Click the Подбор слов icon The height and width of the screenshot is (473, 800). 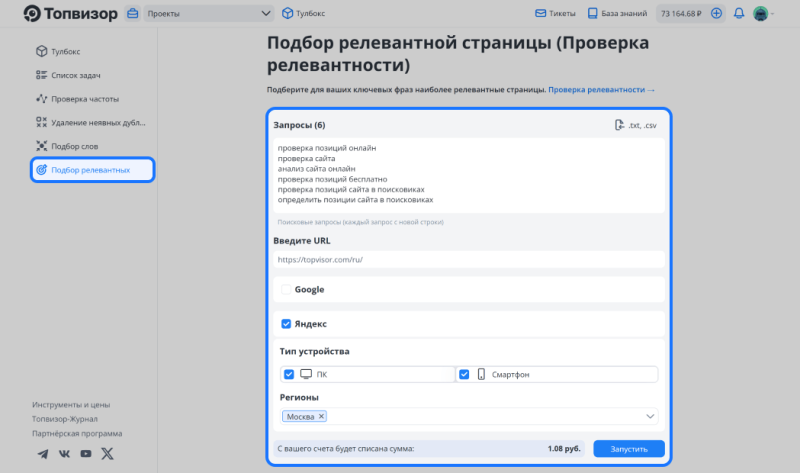(41, 146)
